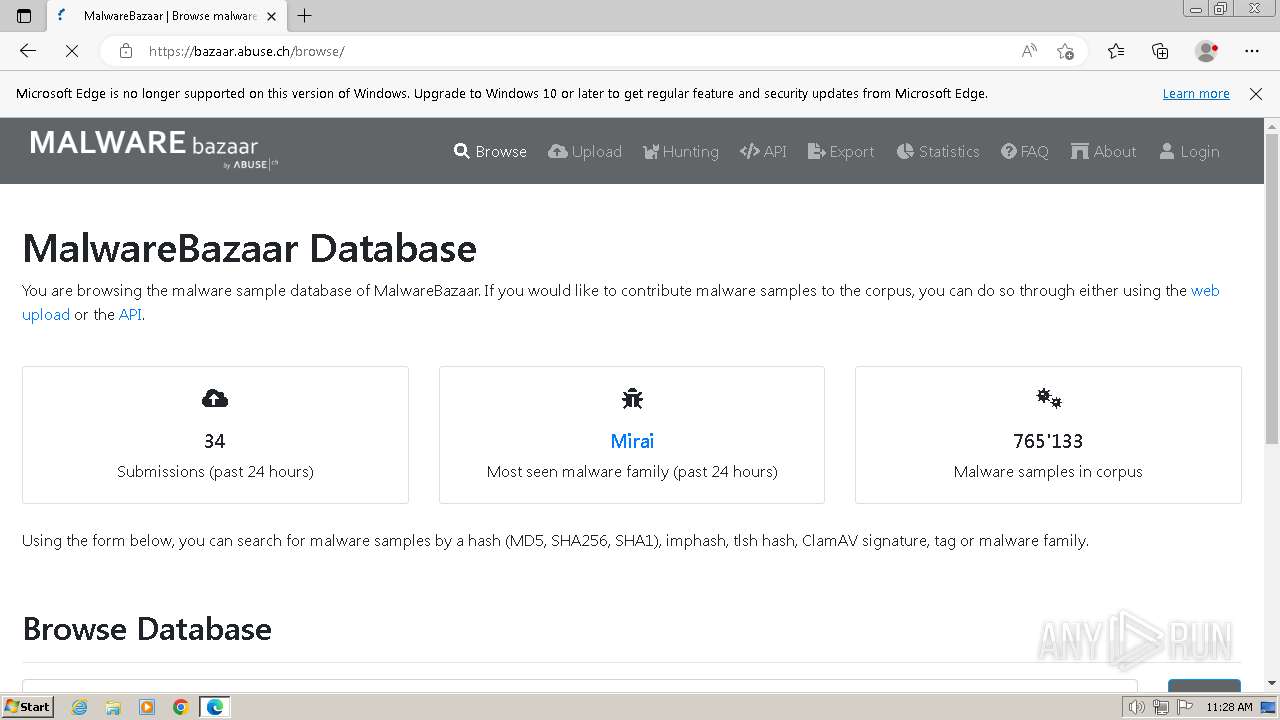The image size is (1280, 720).
Task: Open the API navigation item
Action: pyautogui.click(x=763, y=151)
